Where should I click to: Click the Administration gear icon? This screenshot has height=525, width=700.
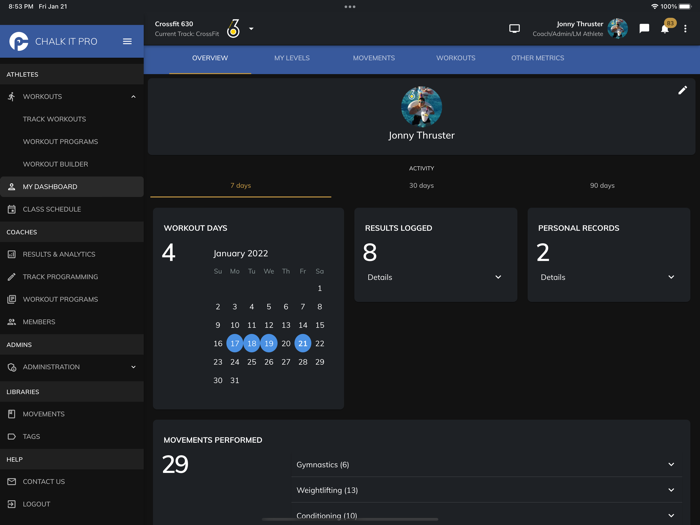tap(12, 367)
